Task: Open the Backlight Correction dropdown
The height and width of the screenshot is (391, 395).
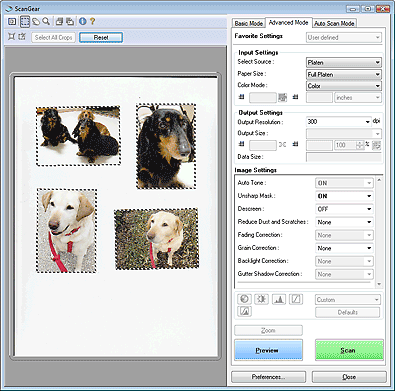Action: (344, 261)
